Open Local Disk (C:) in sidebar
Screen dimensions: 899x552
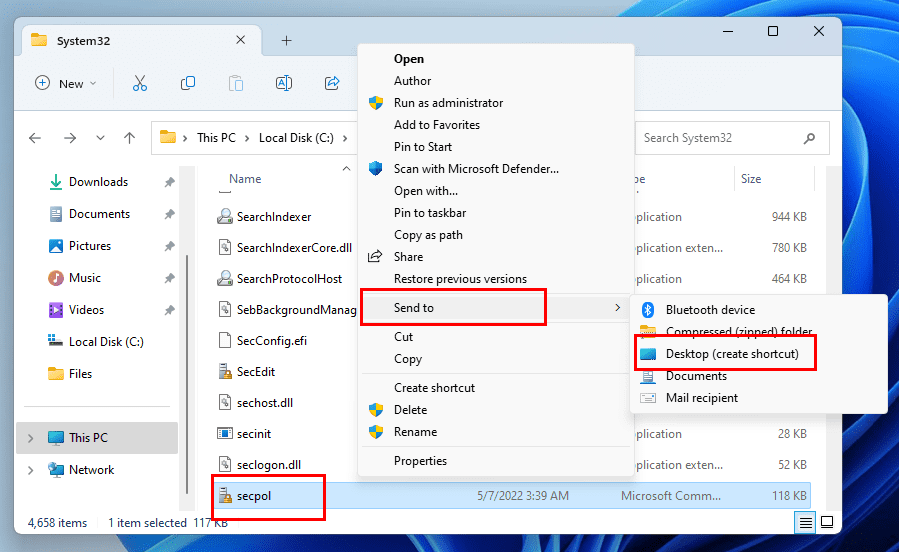106,342
